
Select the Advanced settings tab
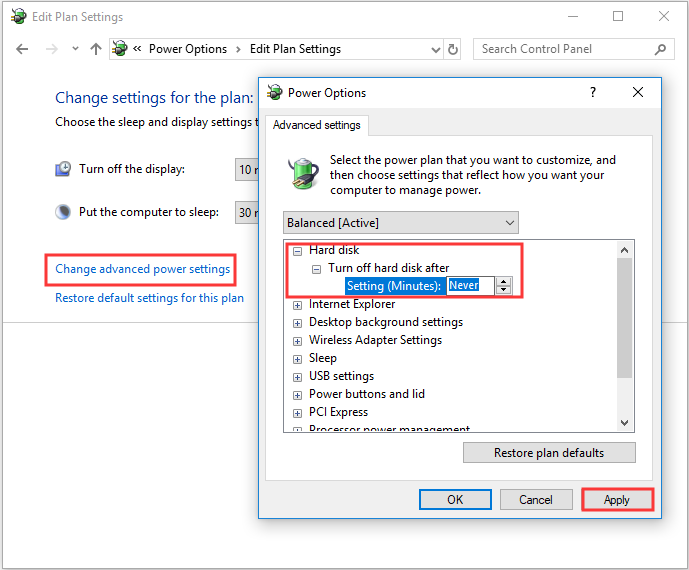coord(316,125)
